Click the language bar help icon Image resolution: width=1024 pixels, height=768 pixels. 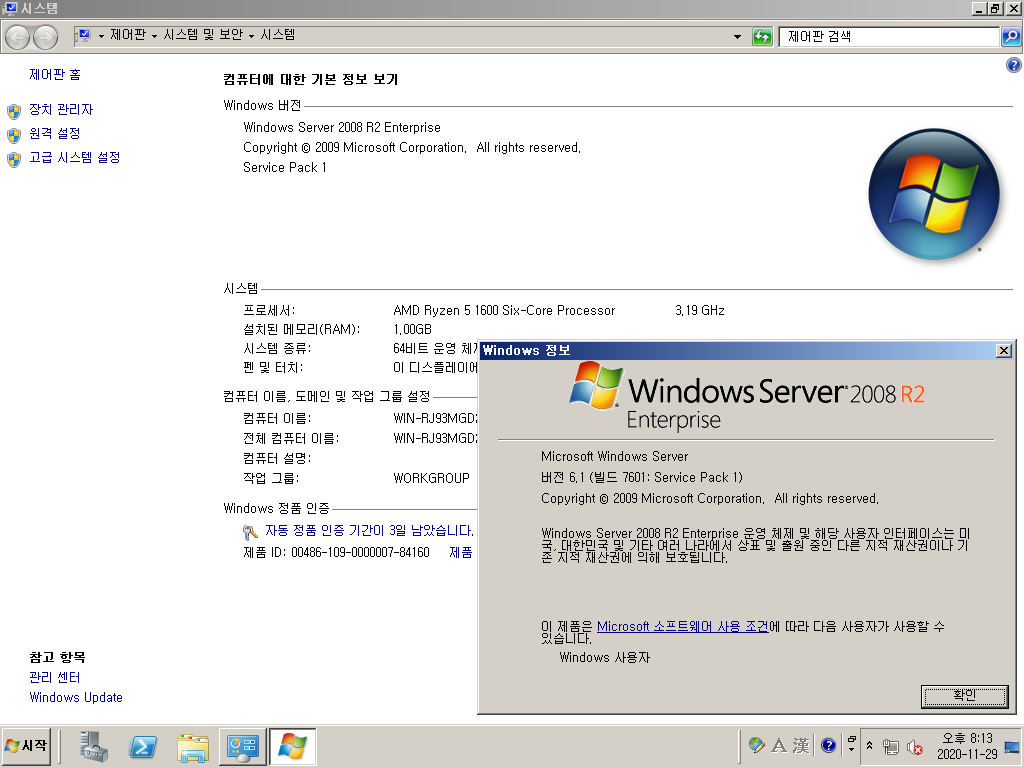pyautogui.click(x=829, y=745)
